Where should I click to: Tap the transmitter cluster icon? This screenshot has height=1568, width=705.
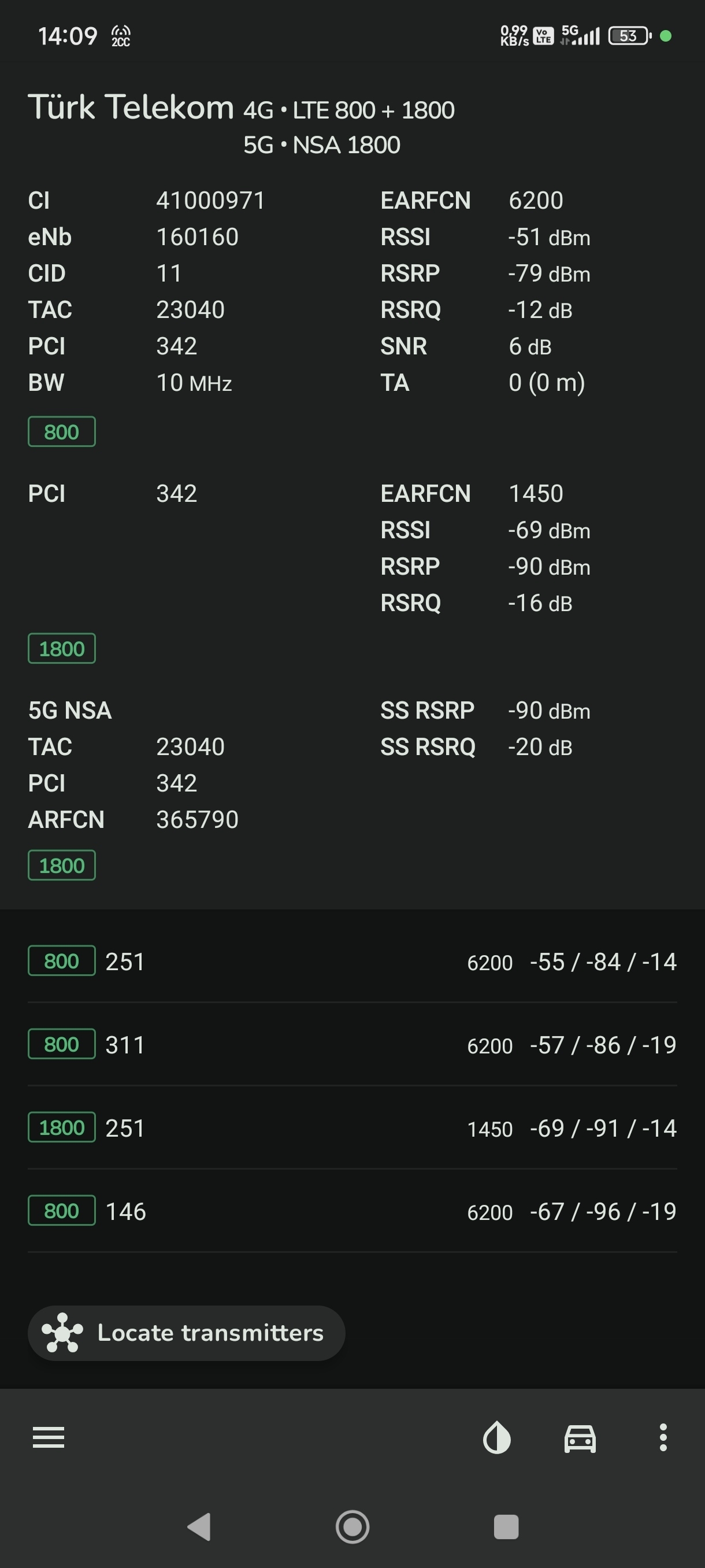tap(61, 1333)
